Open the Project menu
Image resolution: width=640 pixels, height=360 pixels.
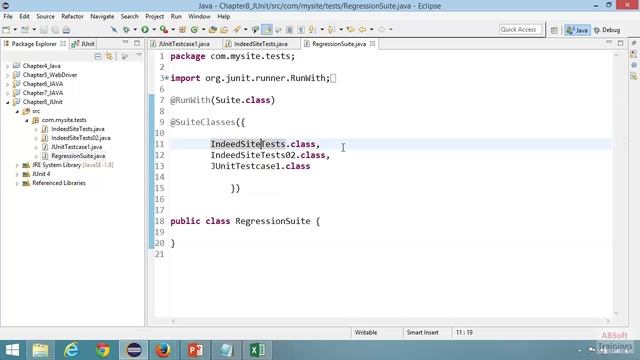pos(155,16)
